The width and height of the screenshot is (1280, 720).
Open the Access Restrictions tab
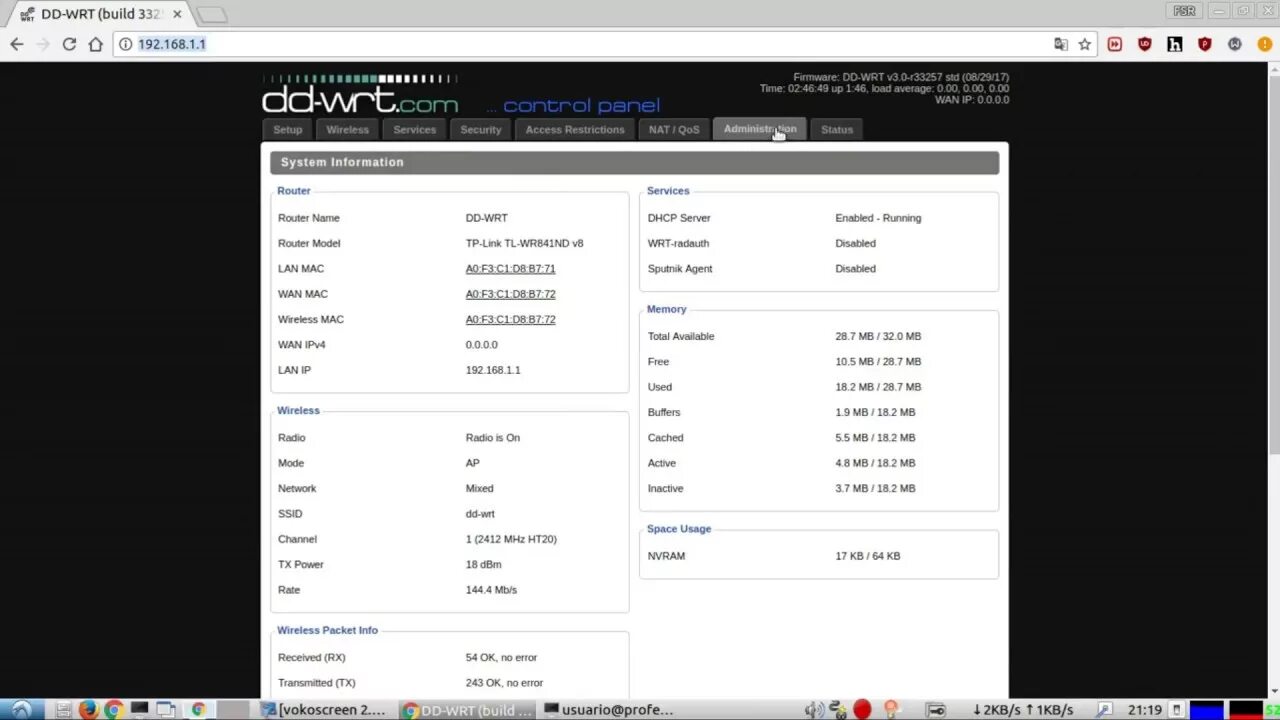tap(575, 130)
